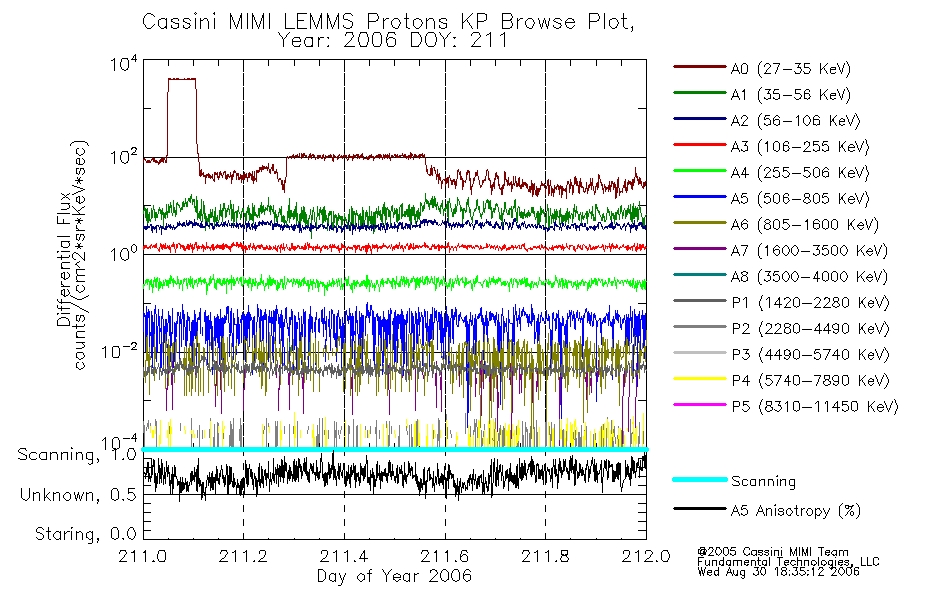Image resolution: width=950 pixels, height=600 pixels.
Task: Click the cyan Scanning legend line
Action: [x=699, y=479]
